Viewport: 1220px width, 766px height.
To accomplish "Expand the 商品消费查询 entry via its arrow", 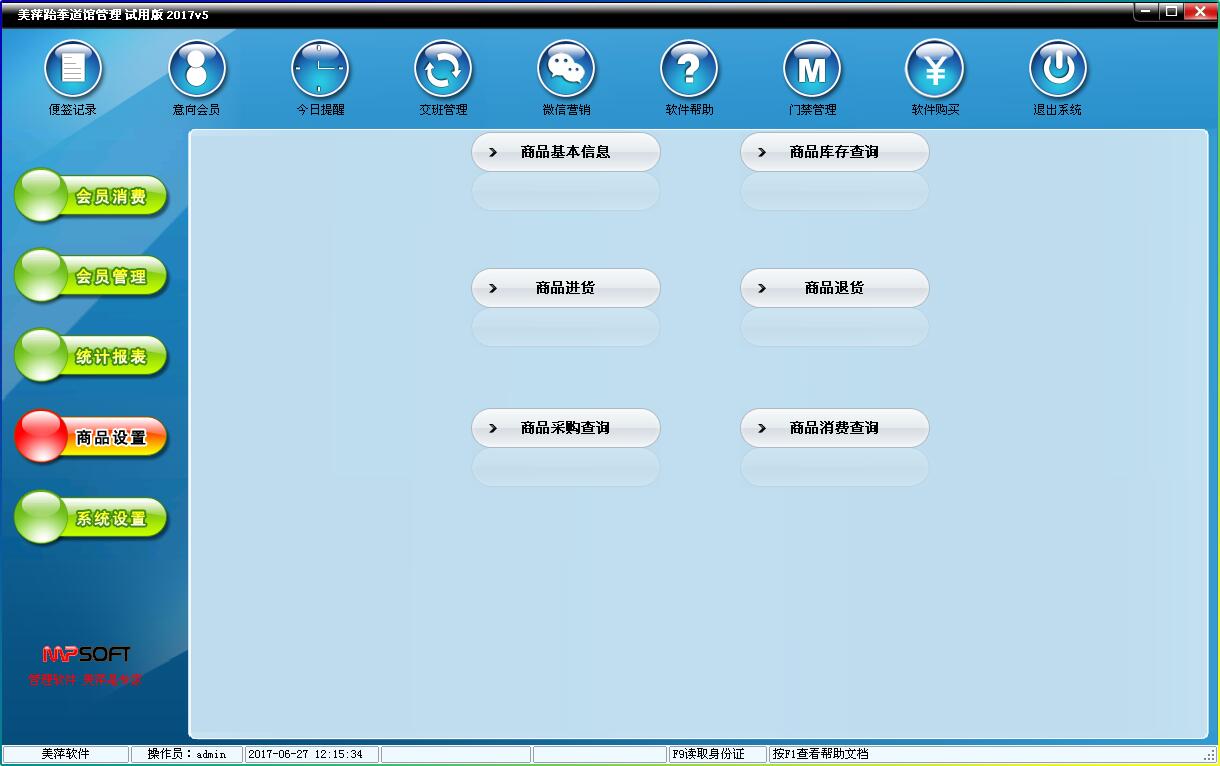I will click(761, 427).
